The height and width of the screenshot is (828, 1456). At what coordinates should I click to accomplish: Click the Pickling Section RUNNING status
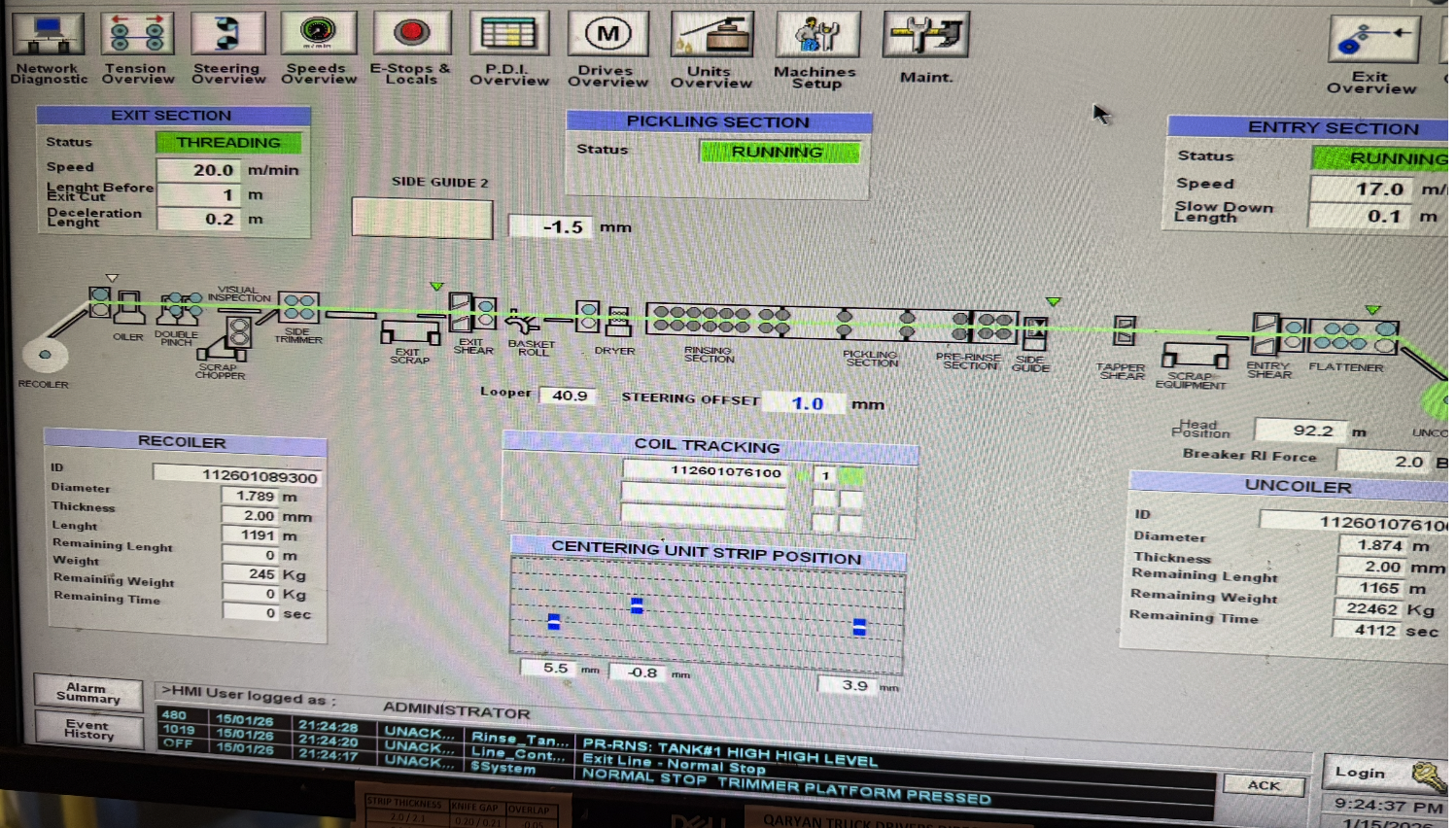778,152
